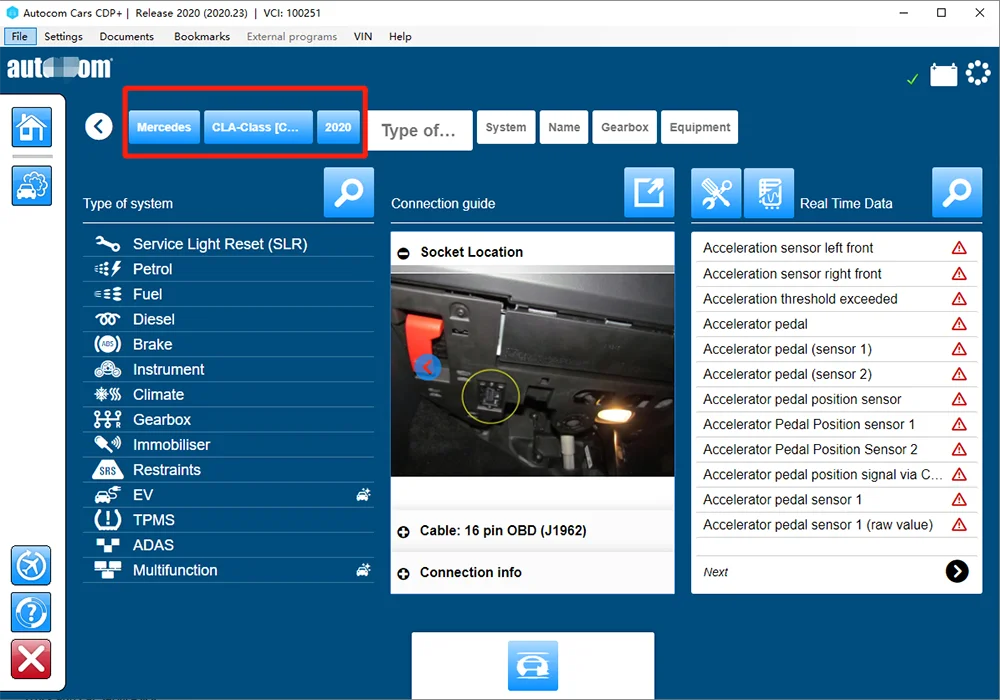Click the battery status icon at top right
Screen dimensions: 1000x700
pyautogui.click(x=943, y=75)
